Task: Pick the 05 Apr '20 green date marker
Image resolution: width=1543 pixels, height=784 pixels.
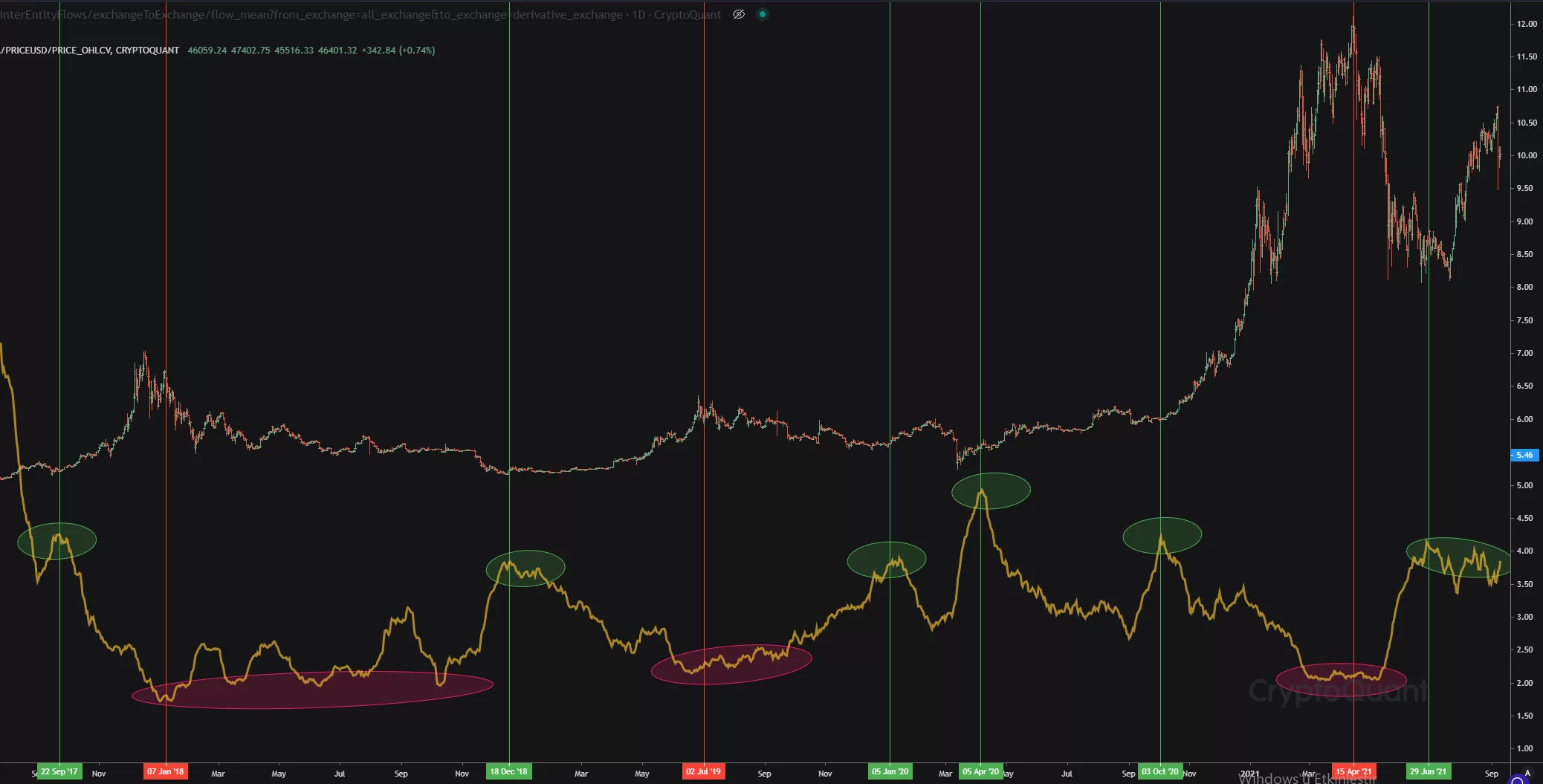Action: tap(980, 771)
